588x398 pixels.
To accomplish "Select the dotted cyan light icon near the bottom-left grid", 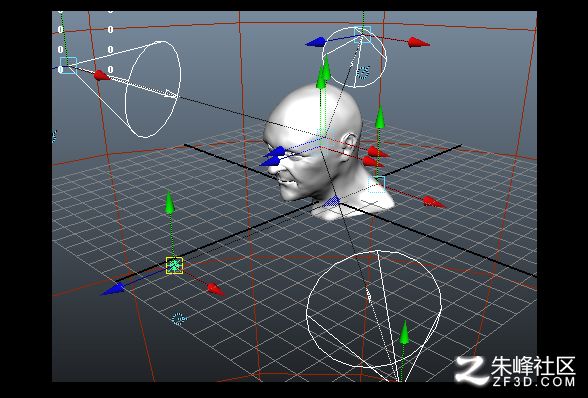I will pyautogui.click(x=179, y=318).
